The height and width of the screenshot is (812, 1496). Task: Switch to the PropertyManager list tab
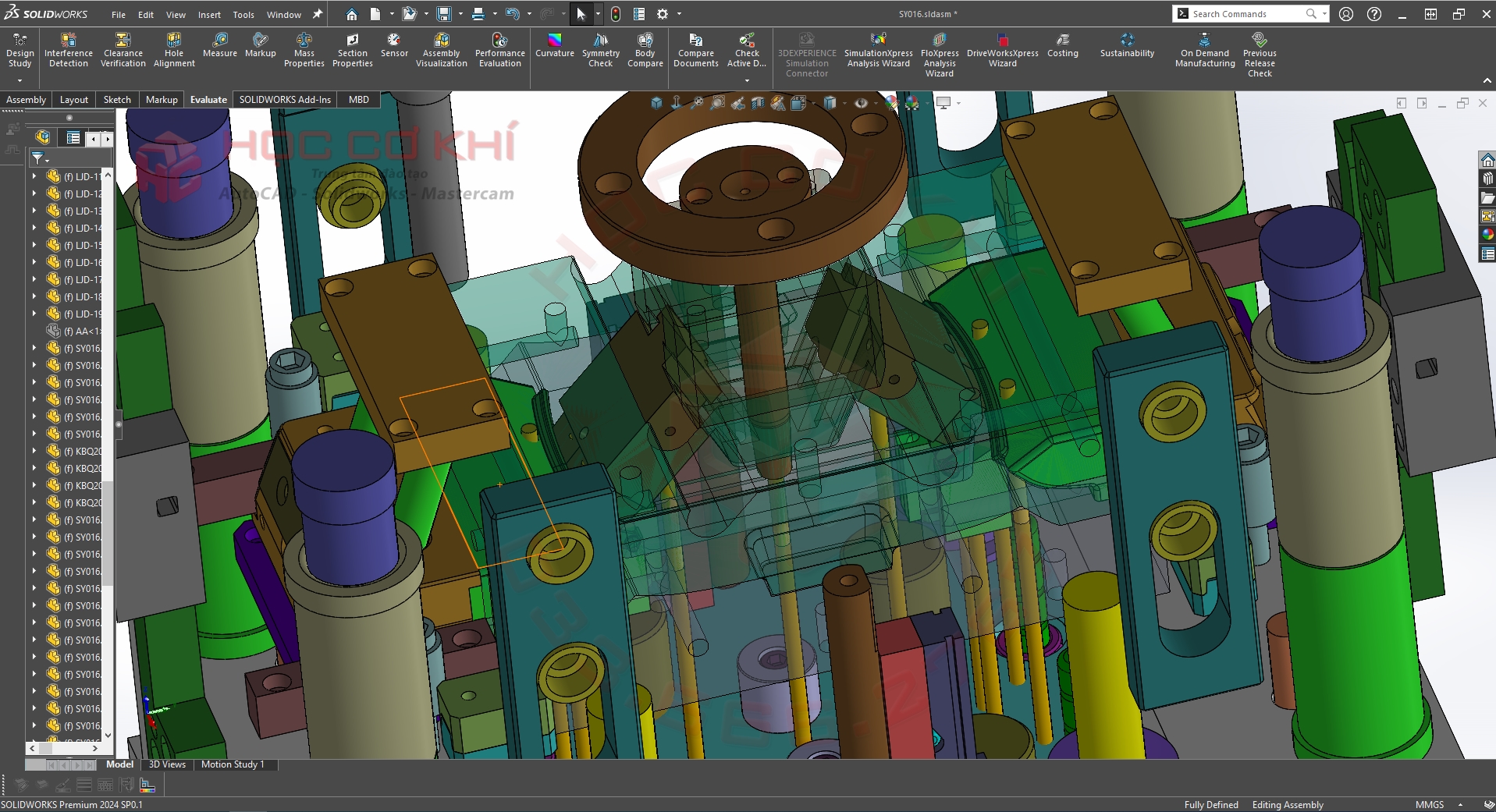click(x=73, y=138)
